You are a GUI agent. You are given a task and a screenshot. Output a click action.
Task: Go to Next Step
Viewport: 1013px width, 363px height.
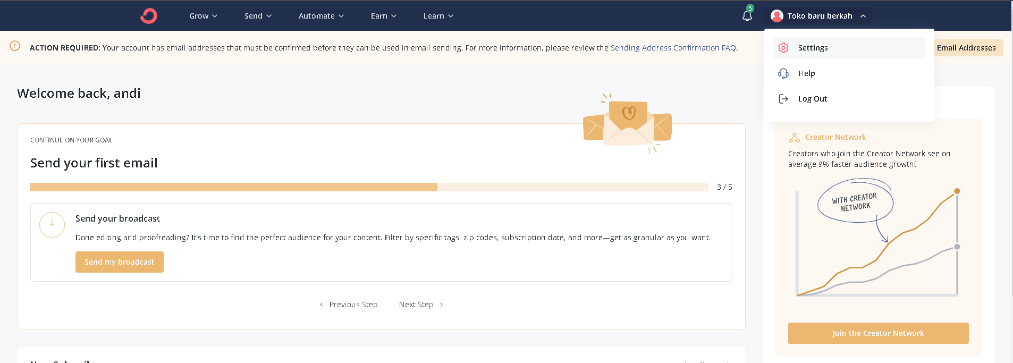pos(421,304)
